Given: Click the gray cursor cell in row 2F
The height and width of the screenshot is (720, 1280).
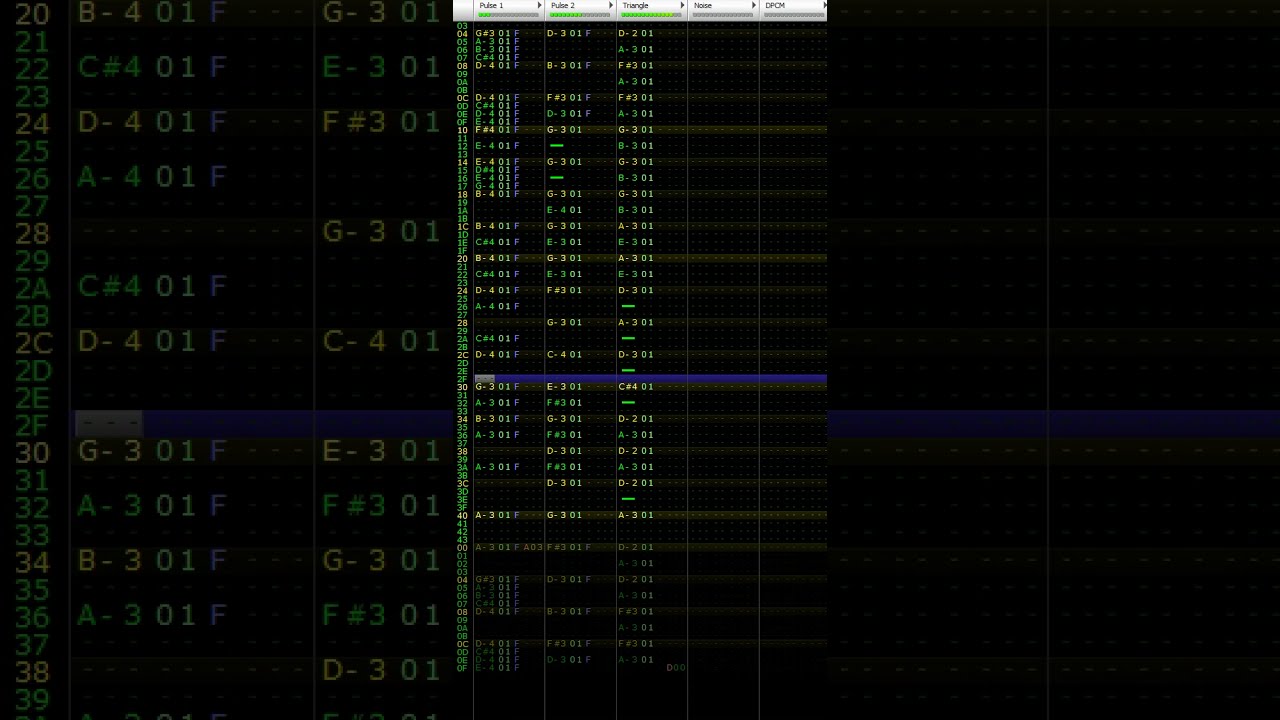Looking at the screenshot, I should pyautogui.click(x=485, y=379).
